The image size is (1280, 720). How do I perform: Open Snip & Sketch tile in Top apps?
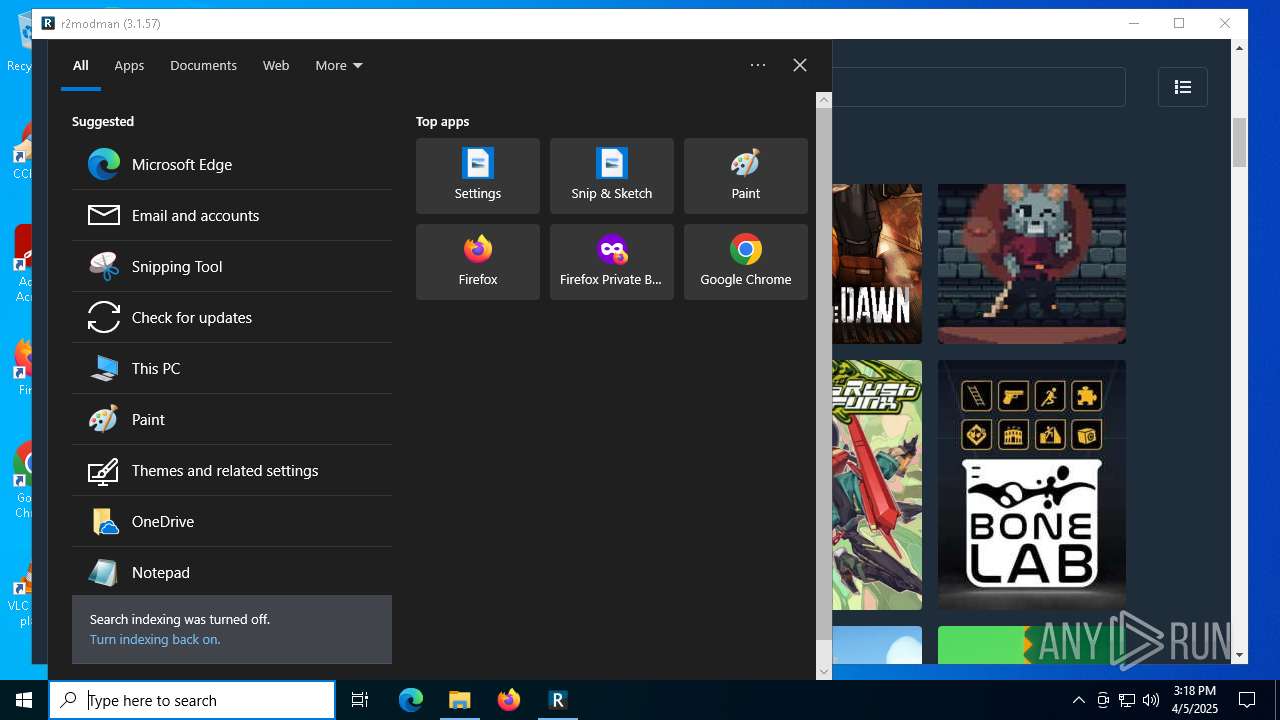[612, 176]
